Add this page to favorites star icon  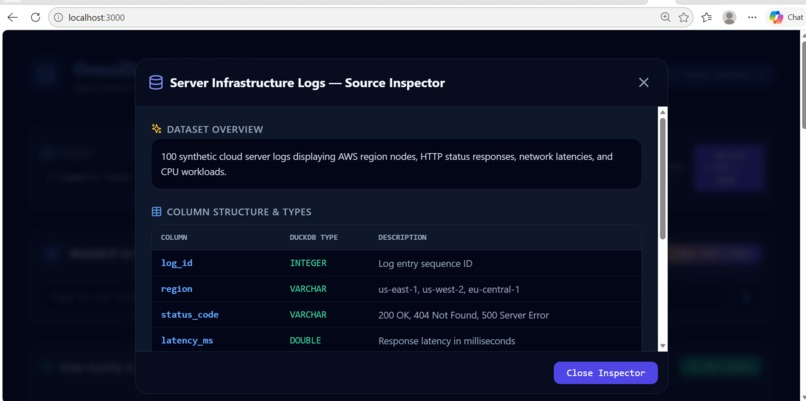tap(684, 17)
